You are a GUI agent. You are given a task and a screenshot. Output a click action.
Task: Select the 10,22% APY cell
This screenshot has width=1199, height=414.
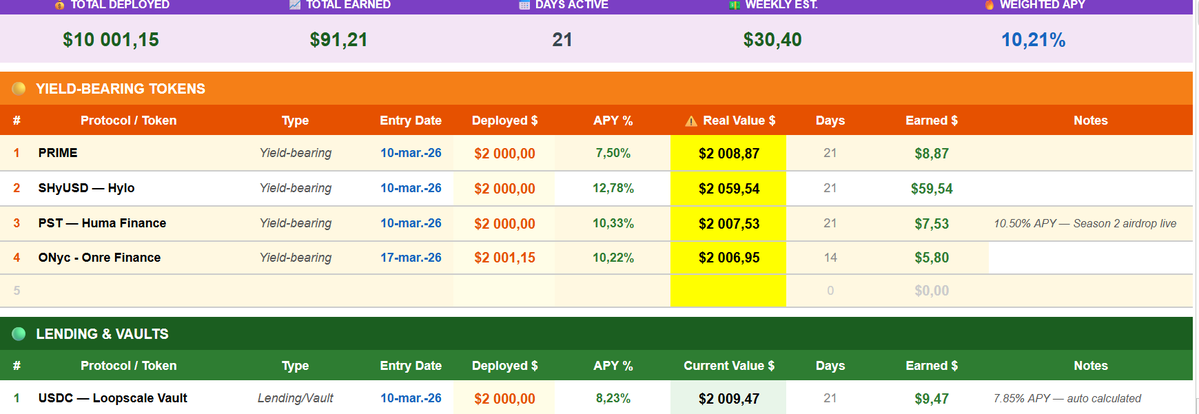pos(613,258)
